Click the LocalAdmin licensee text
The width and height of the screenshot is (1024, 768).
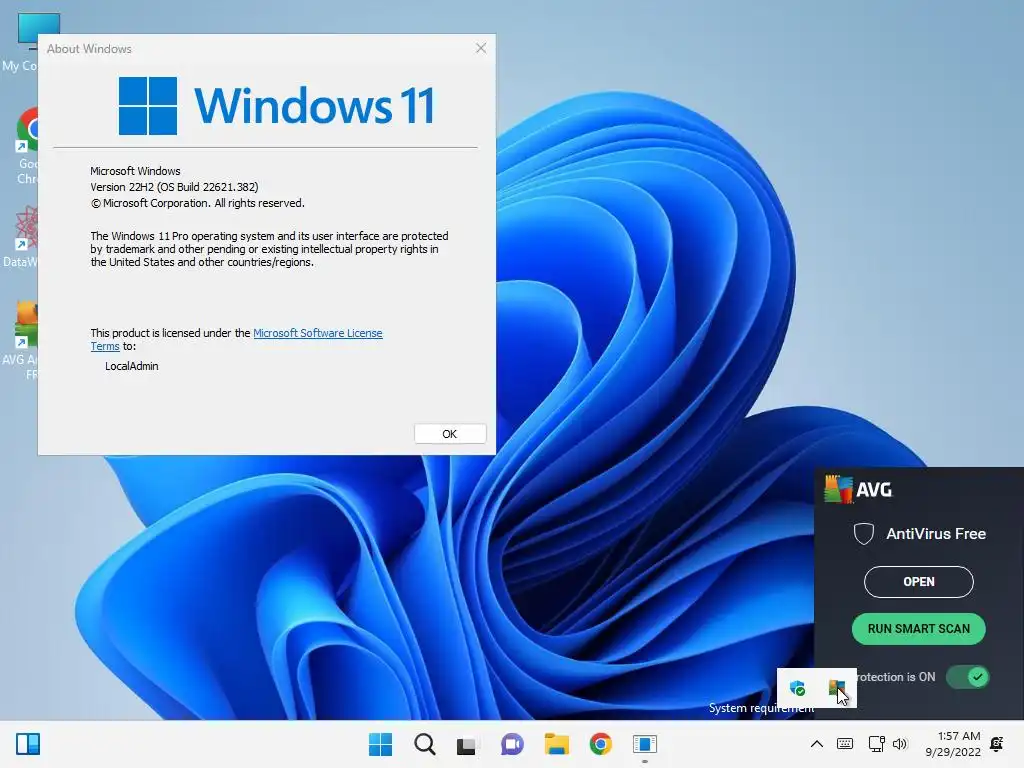[132, 366]
